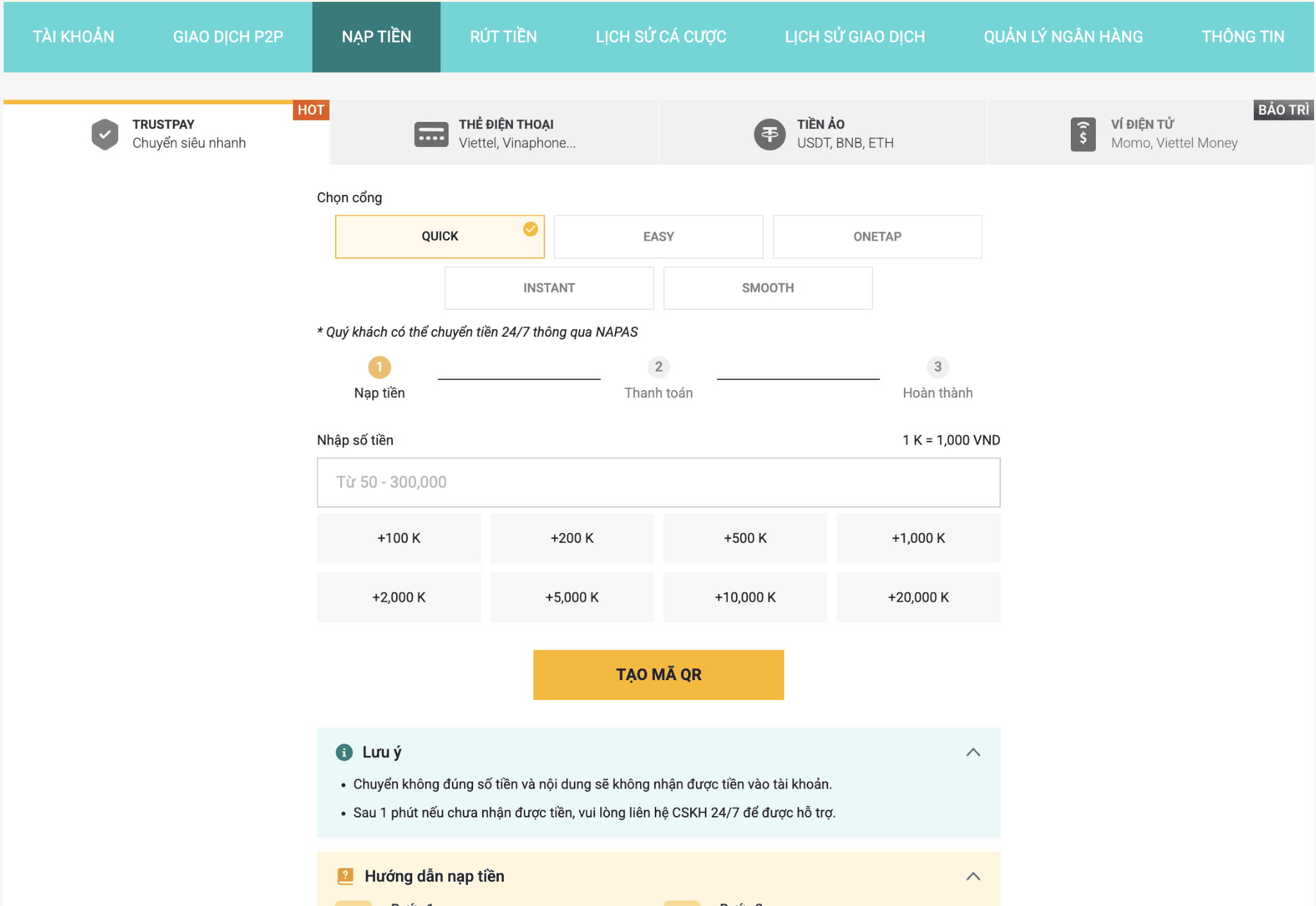Click the '1 K = 1,000 VND' text
This screenshot has width=1316, height=906.
pos(951,440)
